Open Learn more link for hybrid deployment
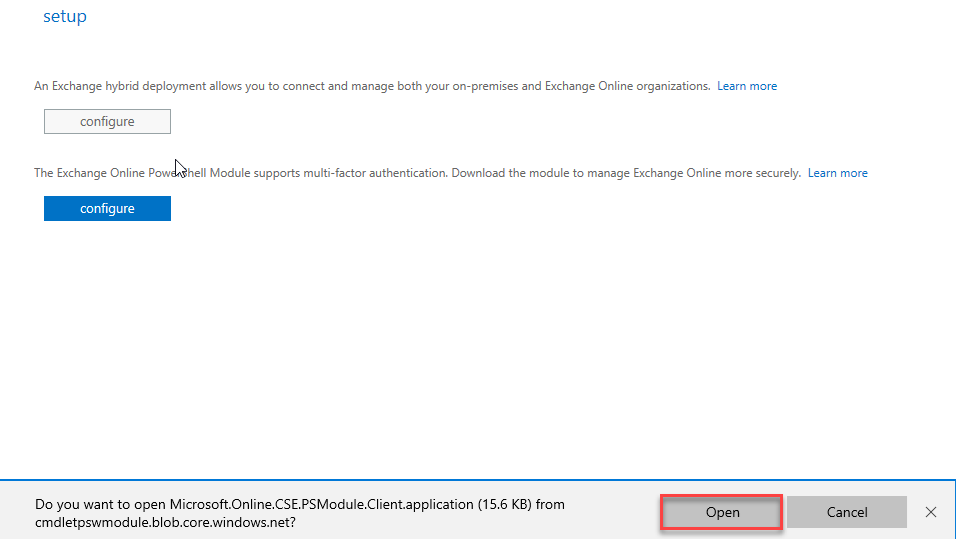 click(x=747, y=86)
